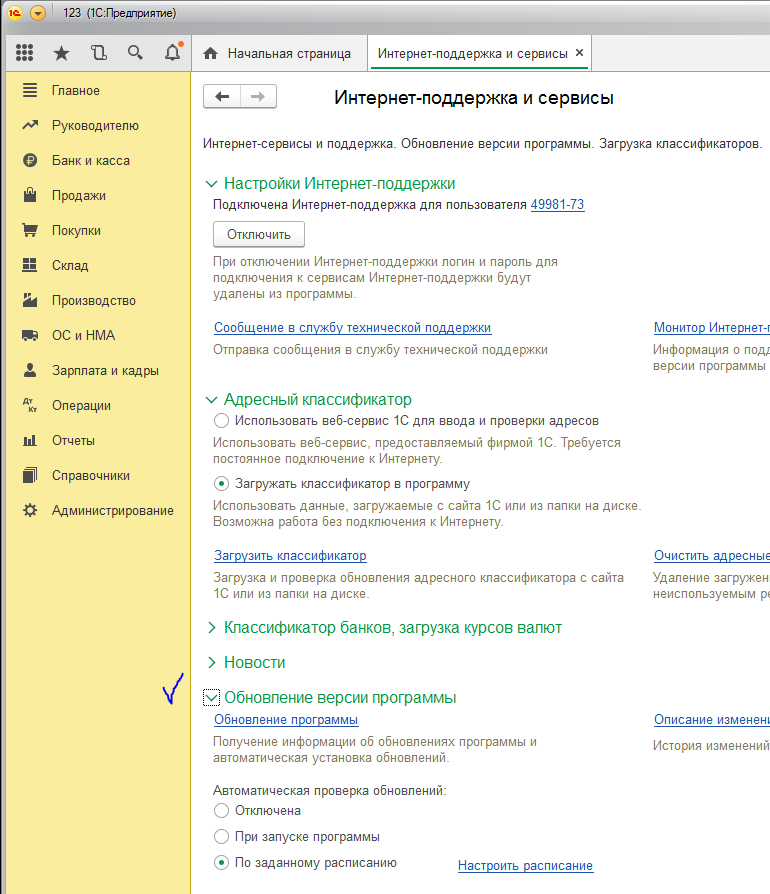This screenshot has width=770, height=894.
Task: Open Сообщение в службу технической поддержки link
Action: pos(352,328)
